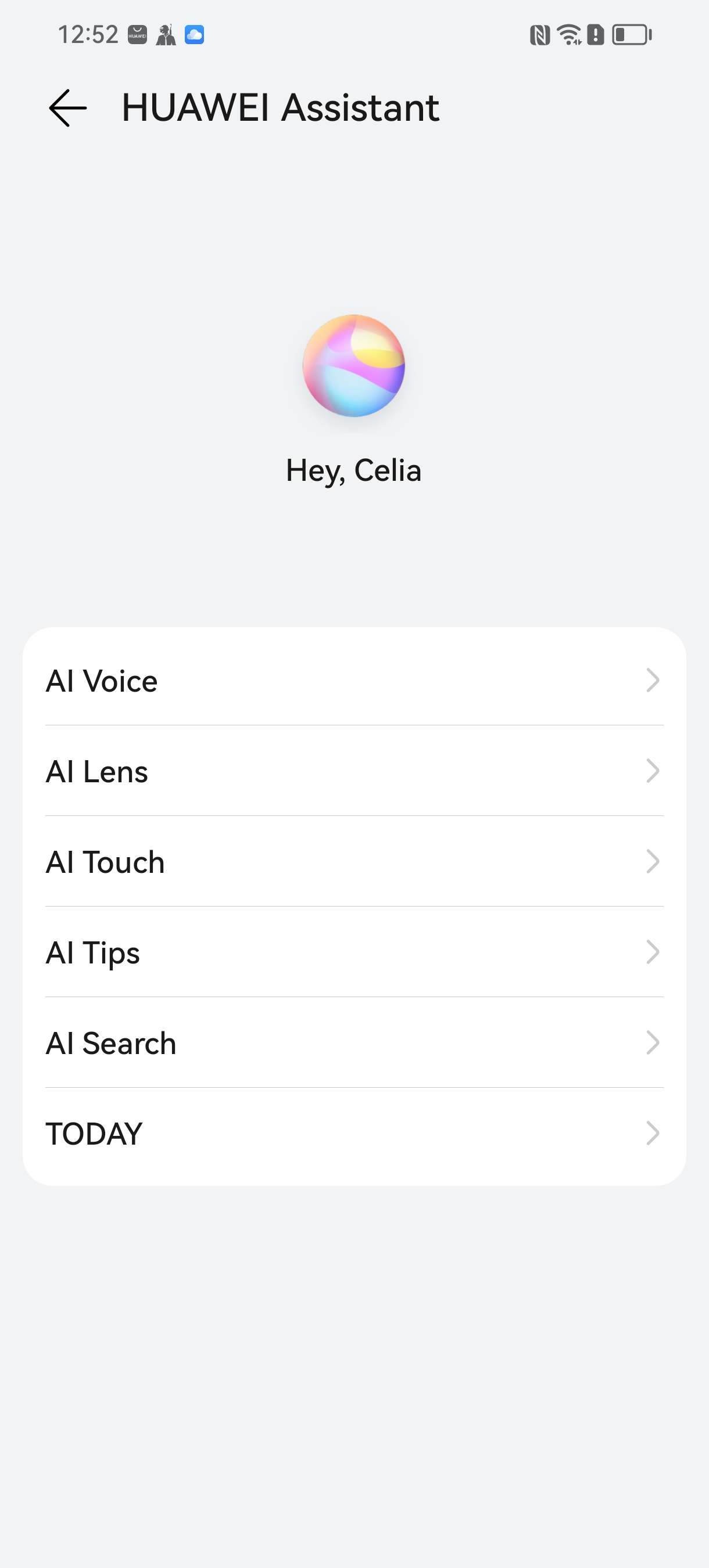The height and width of the screenshot is (1568, 709).
Task: Tap the blue cloud notification icon
Action: coord(194,35)
